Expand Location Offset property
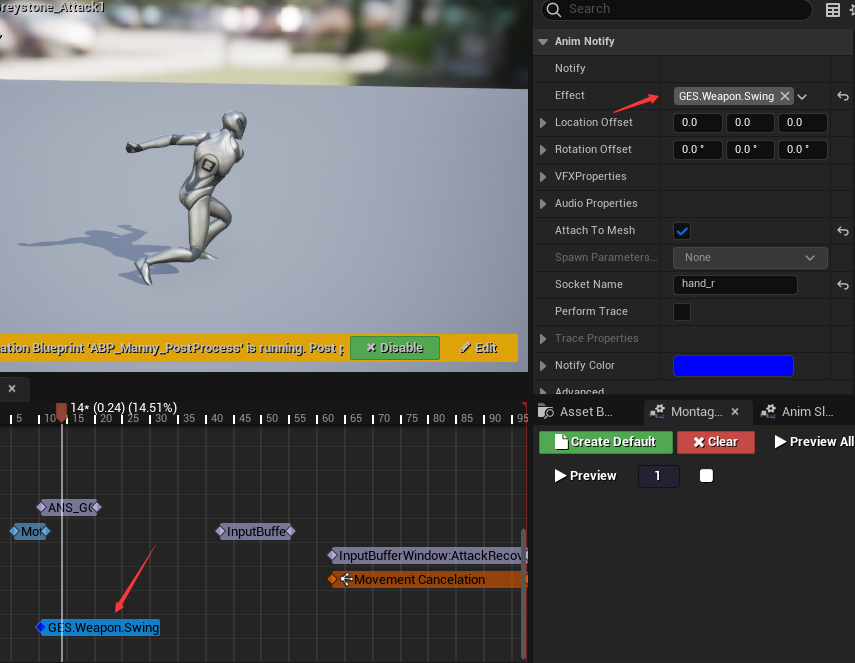 point(543,123)
